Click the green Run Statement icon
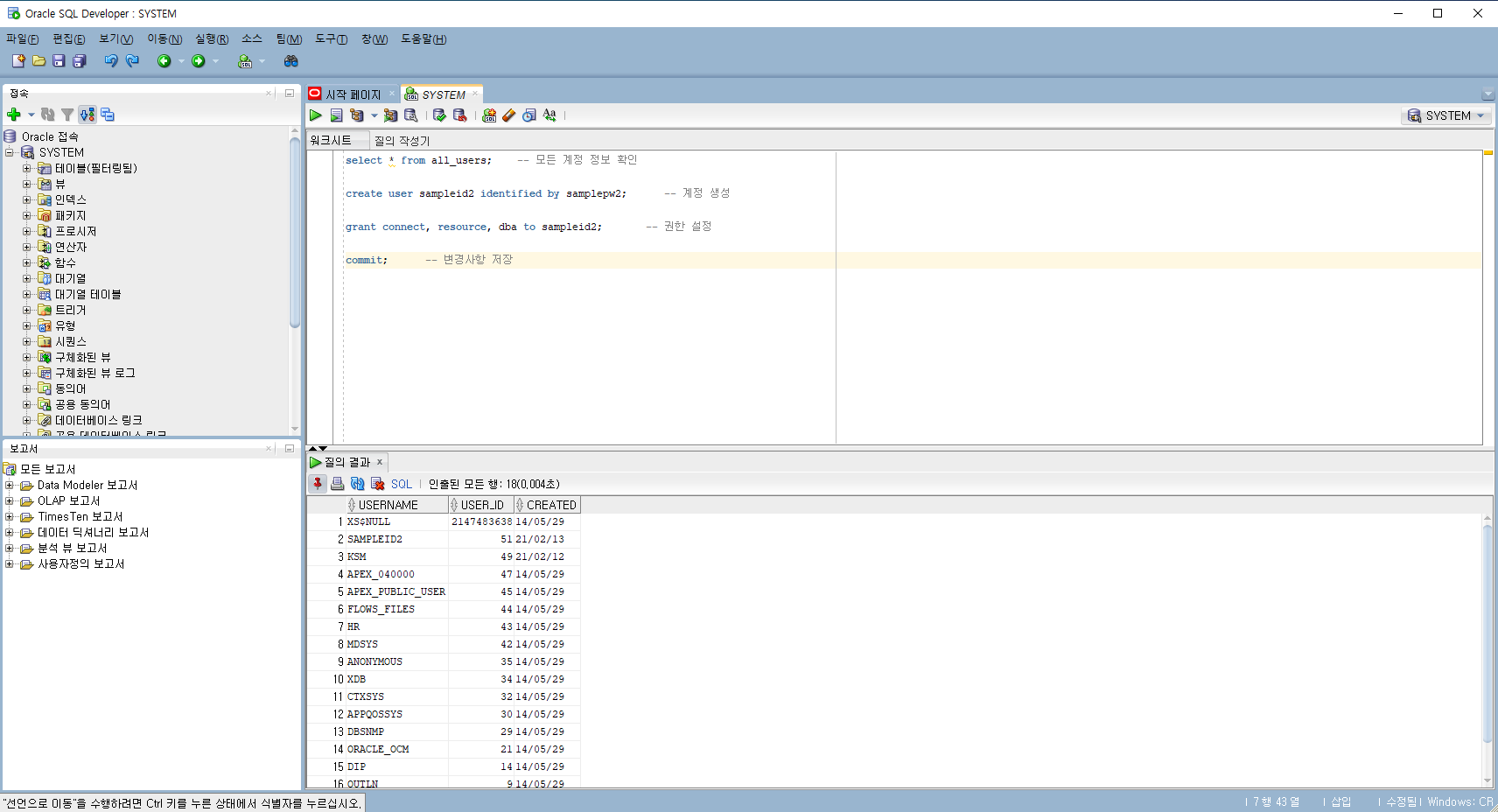1498x812 pixels. [x=316, y=115]
